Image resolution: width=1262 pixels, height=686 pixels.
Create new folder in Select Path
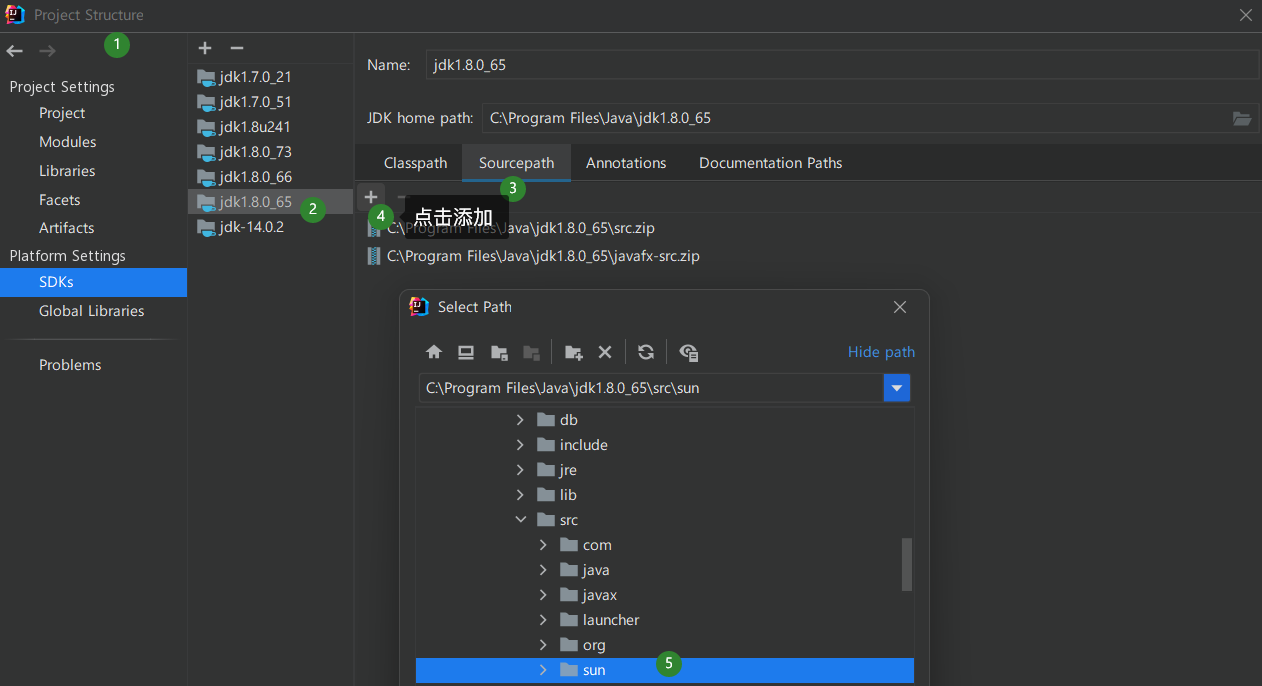[573, 352]
